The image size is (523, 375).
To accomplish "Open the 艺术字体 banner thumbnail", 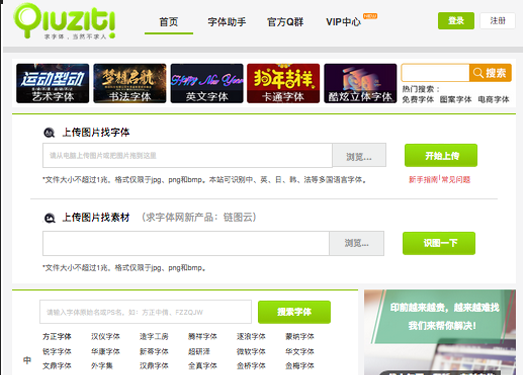I will click(53, 83).
